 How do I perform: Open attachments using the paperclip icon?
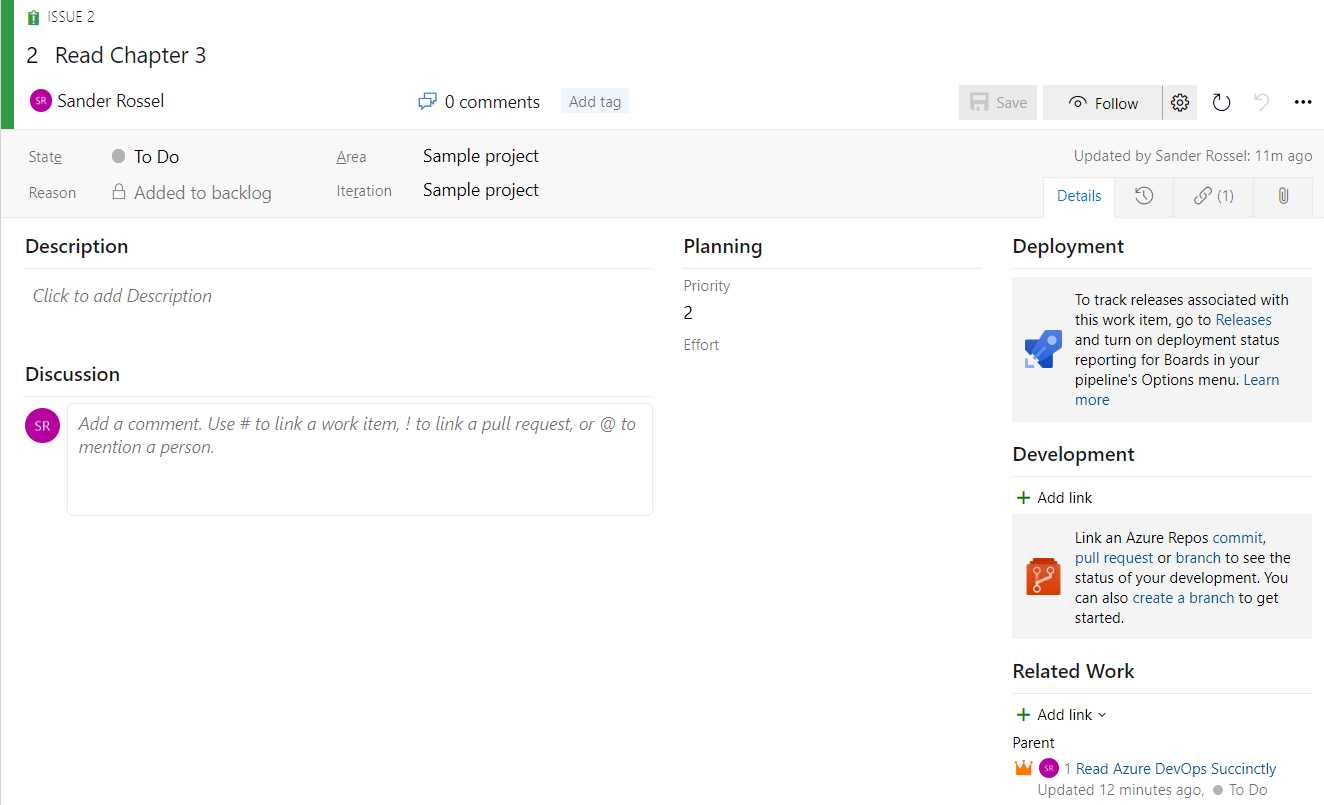1283,196
